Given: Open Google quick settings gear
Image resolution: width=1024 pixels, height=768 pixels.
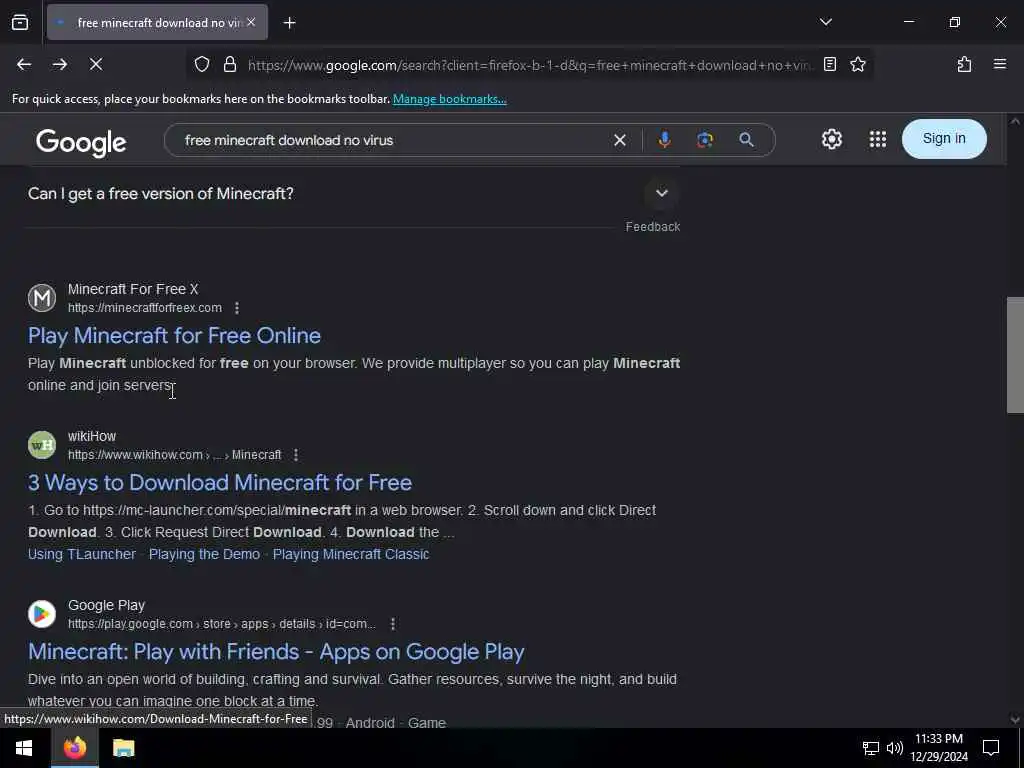Looking at the screenshot, I should pos(831,139).
